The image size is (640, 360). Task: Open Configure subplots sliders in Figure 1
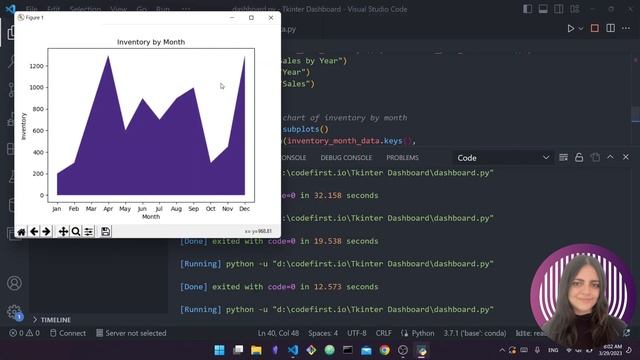coord(88,232)
